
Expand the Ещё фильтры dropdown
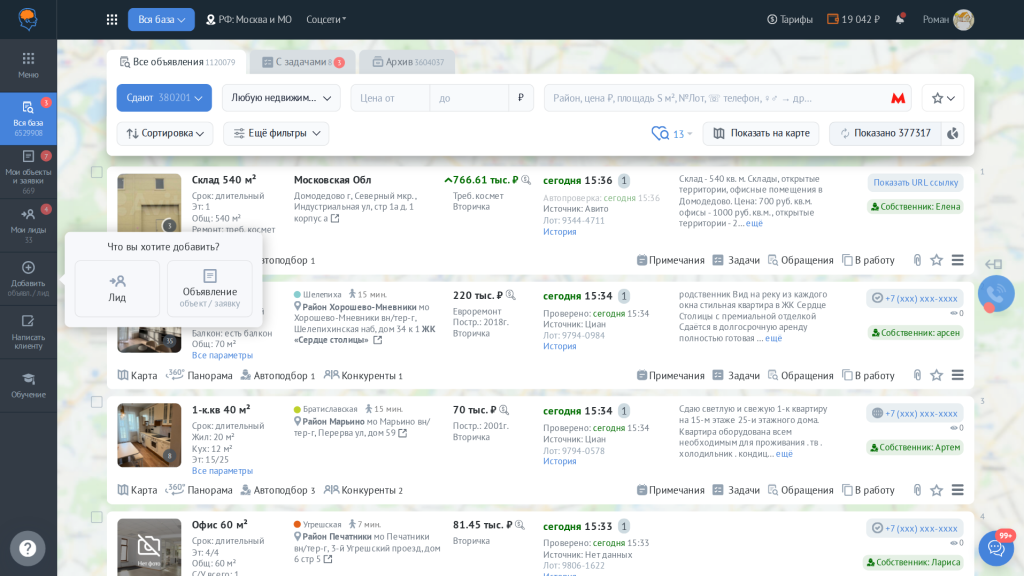click(276, 133)
